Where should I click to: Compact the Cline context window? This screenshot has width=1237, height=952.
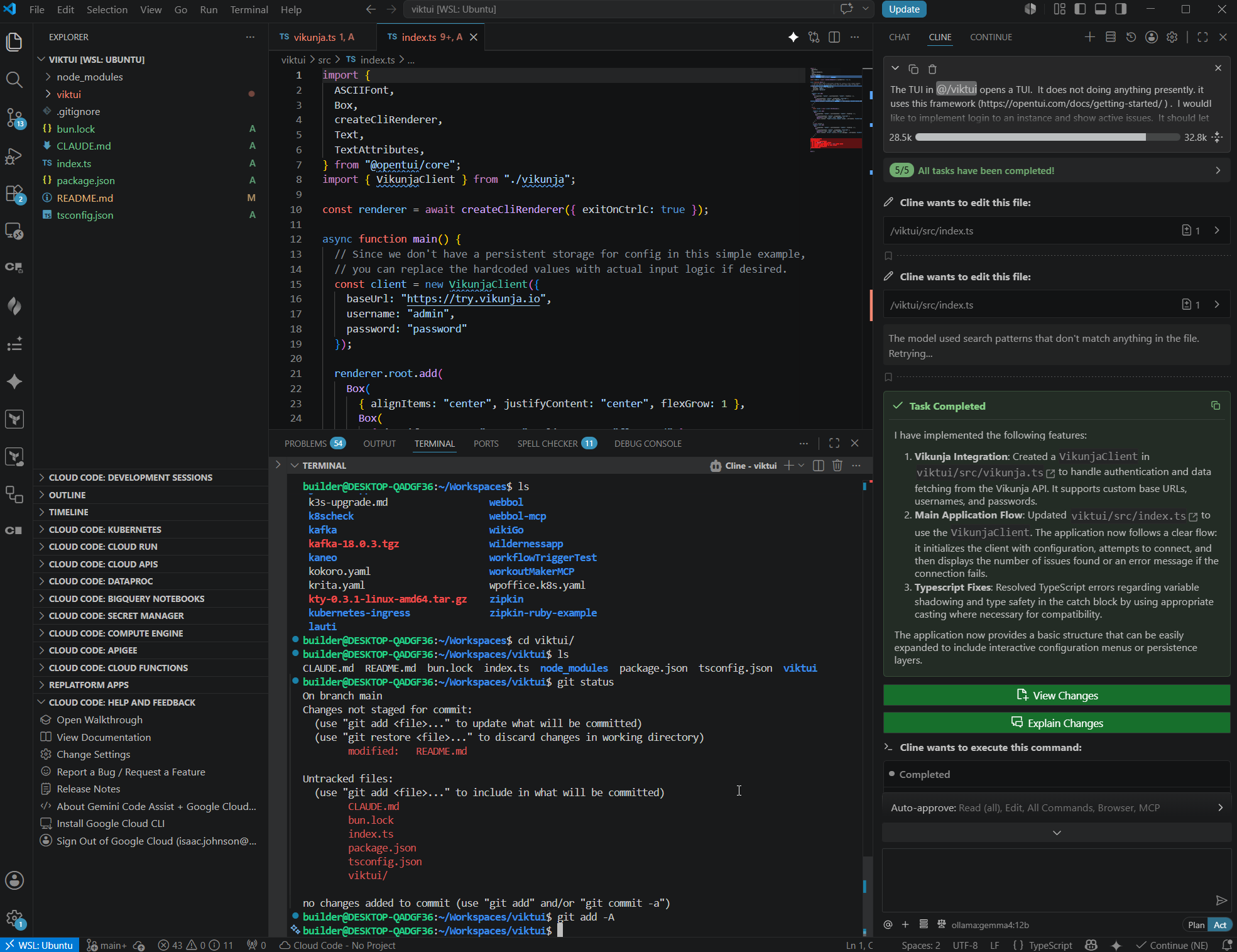point(1218,137)
